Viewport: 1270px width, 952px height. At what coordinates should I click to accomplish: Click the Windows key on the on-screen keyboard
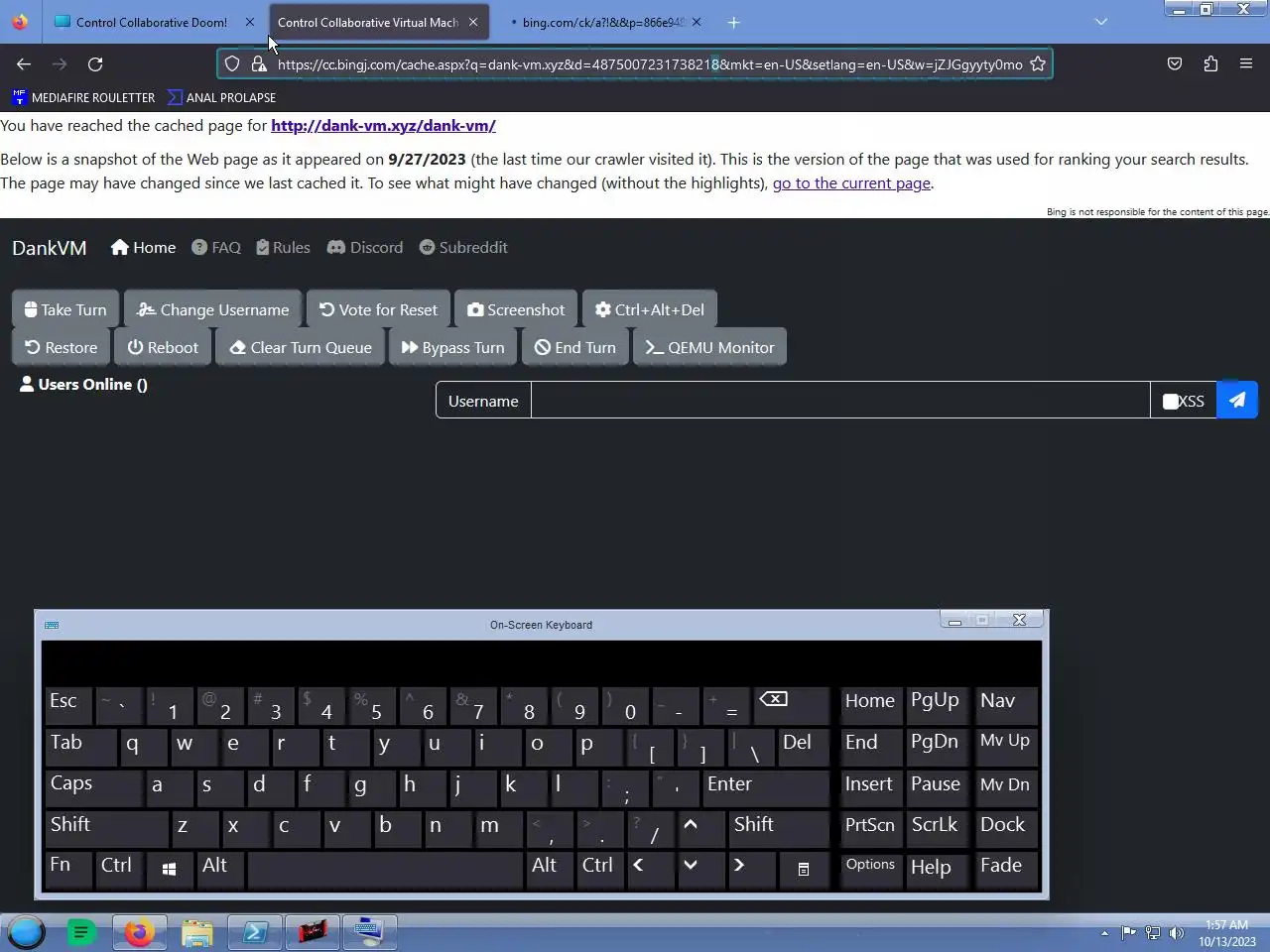[169, 869]
